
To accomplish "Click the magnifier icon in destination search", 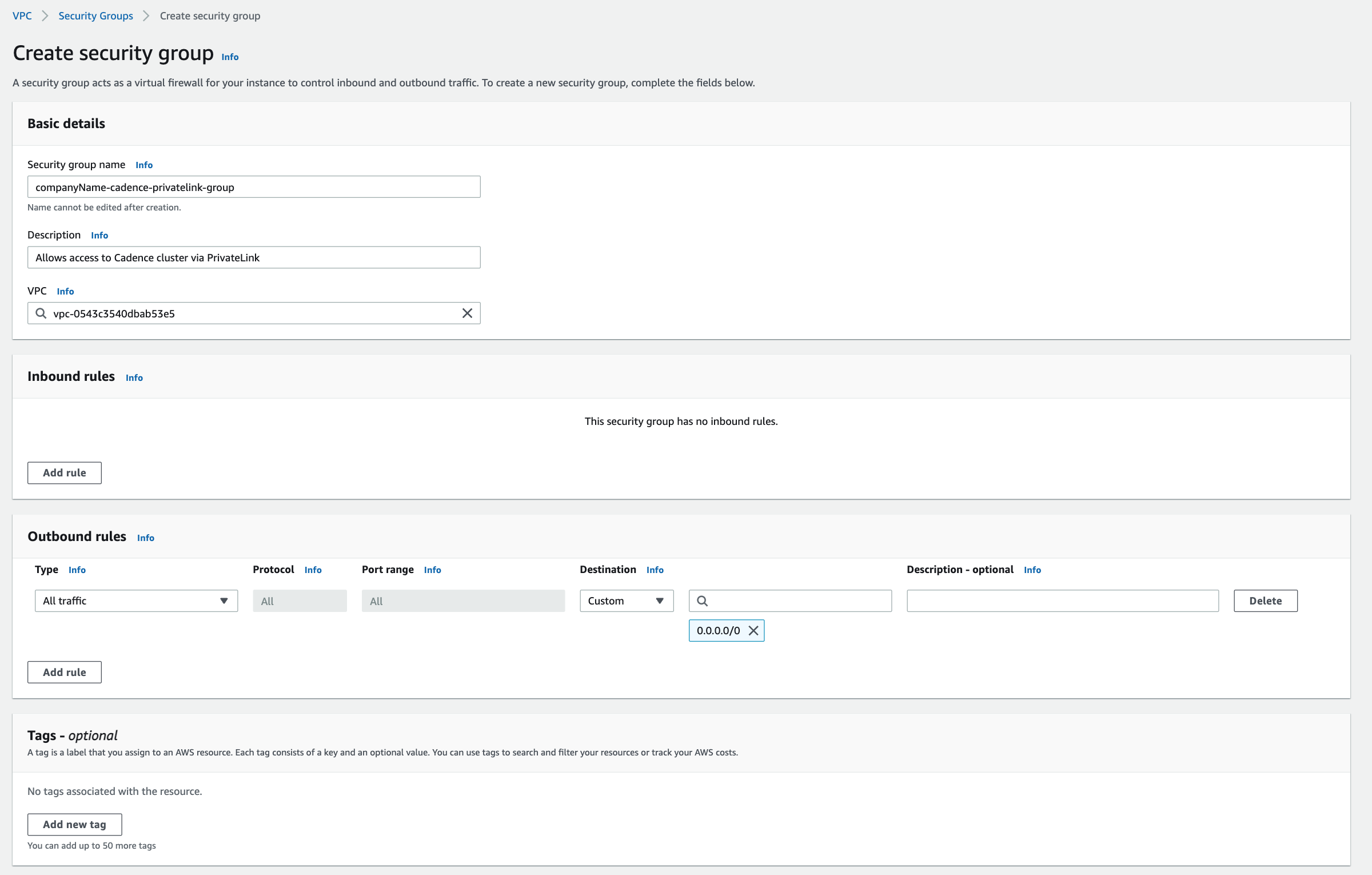I will coord(703,601).
